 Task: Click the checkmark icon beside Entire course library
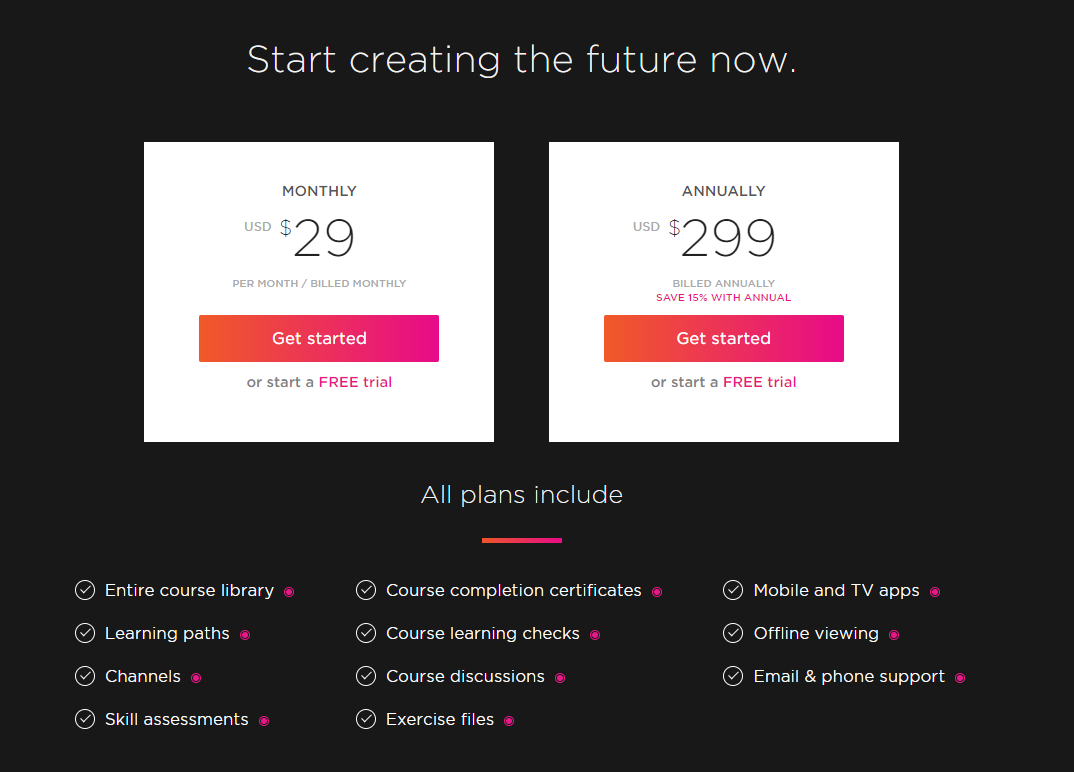pos(85,590)
